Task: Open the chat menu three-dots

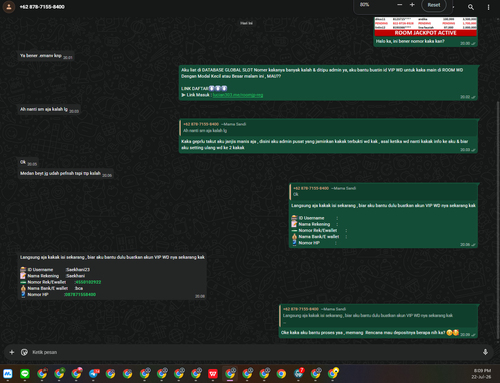Action: point(488,7)
